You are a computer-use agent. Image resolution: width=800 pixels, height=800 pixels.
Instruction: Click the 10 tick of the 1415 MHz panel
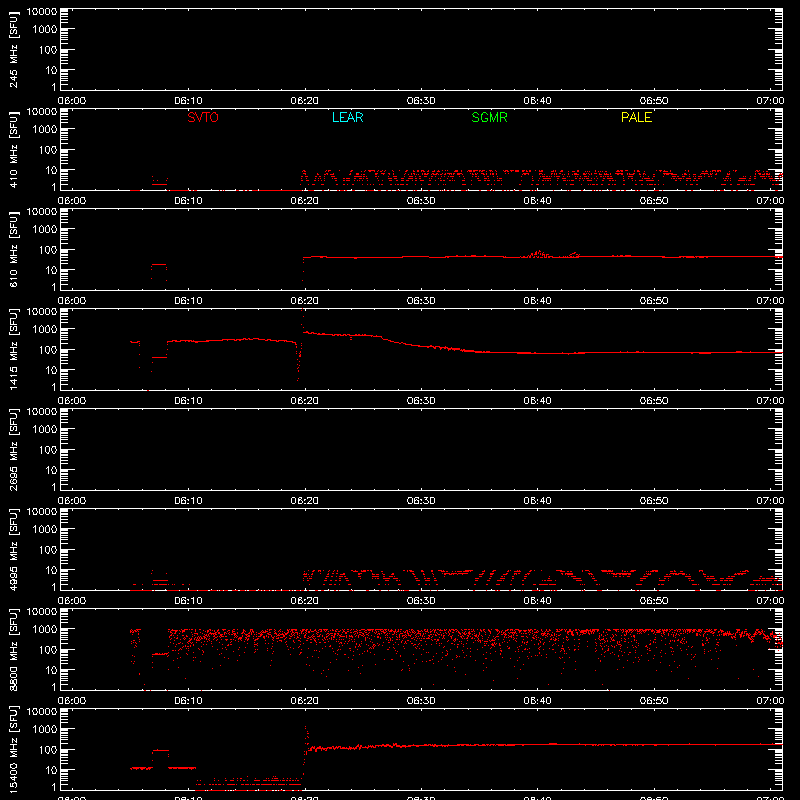click(x=51, y=370)
